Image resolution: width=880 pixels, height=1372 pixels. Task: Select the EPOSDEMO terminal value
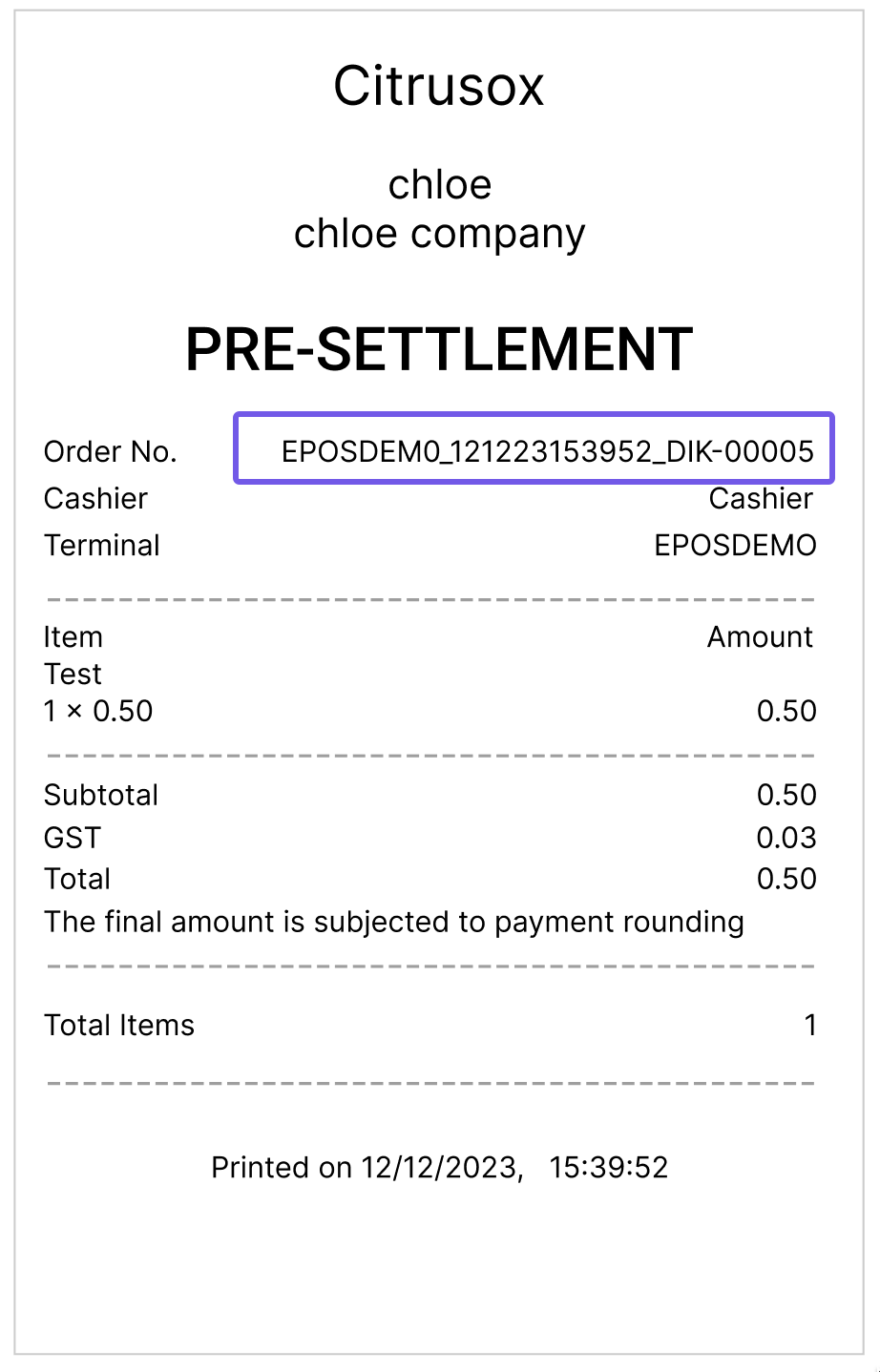click(x=735, y=546)
